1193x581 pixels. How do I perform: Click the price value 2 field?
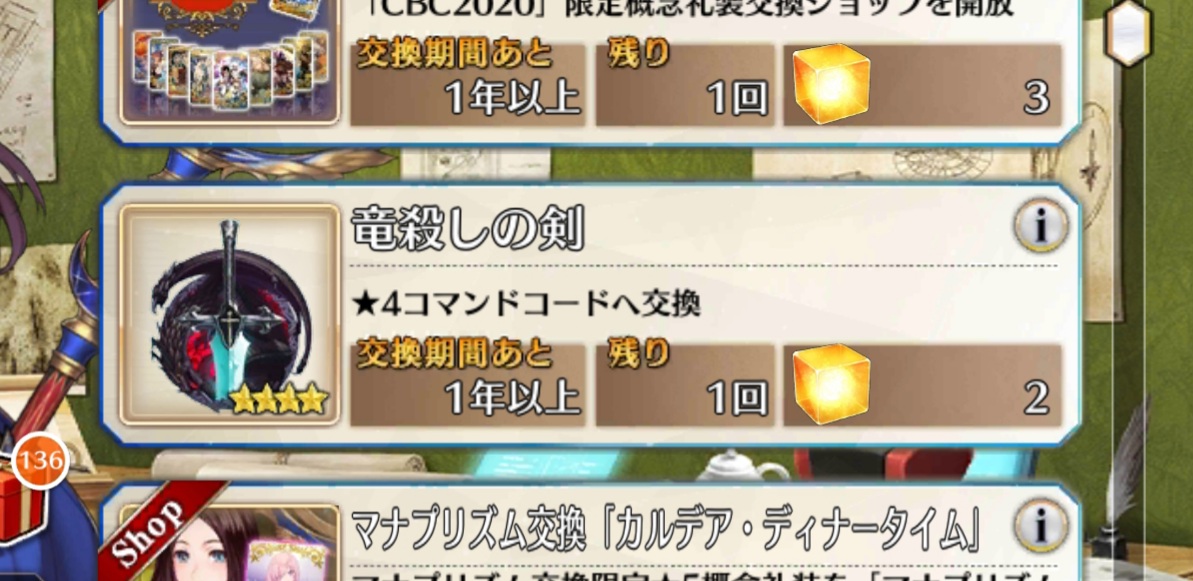point(923,385)
